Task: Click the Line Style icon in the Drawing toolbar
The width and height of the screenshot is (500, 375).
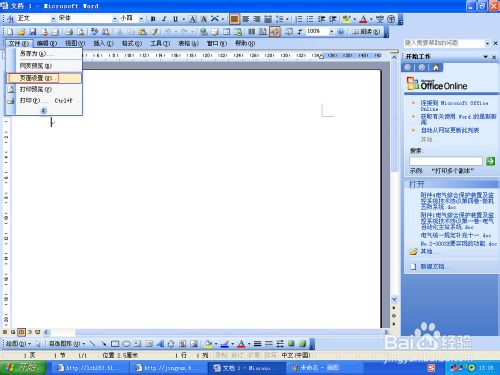Action: coord(257,343)
